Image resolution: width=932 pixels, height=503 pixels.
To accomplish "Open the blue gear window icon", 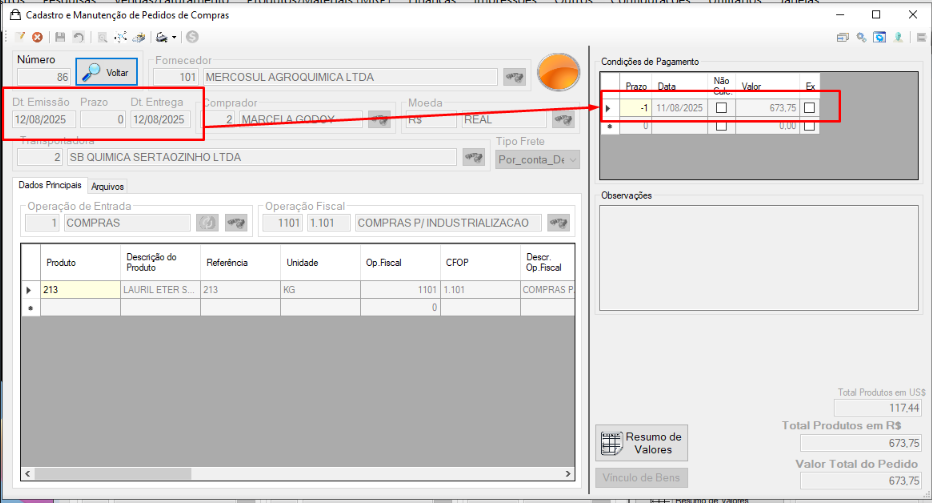I will click(880, 37).
